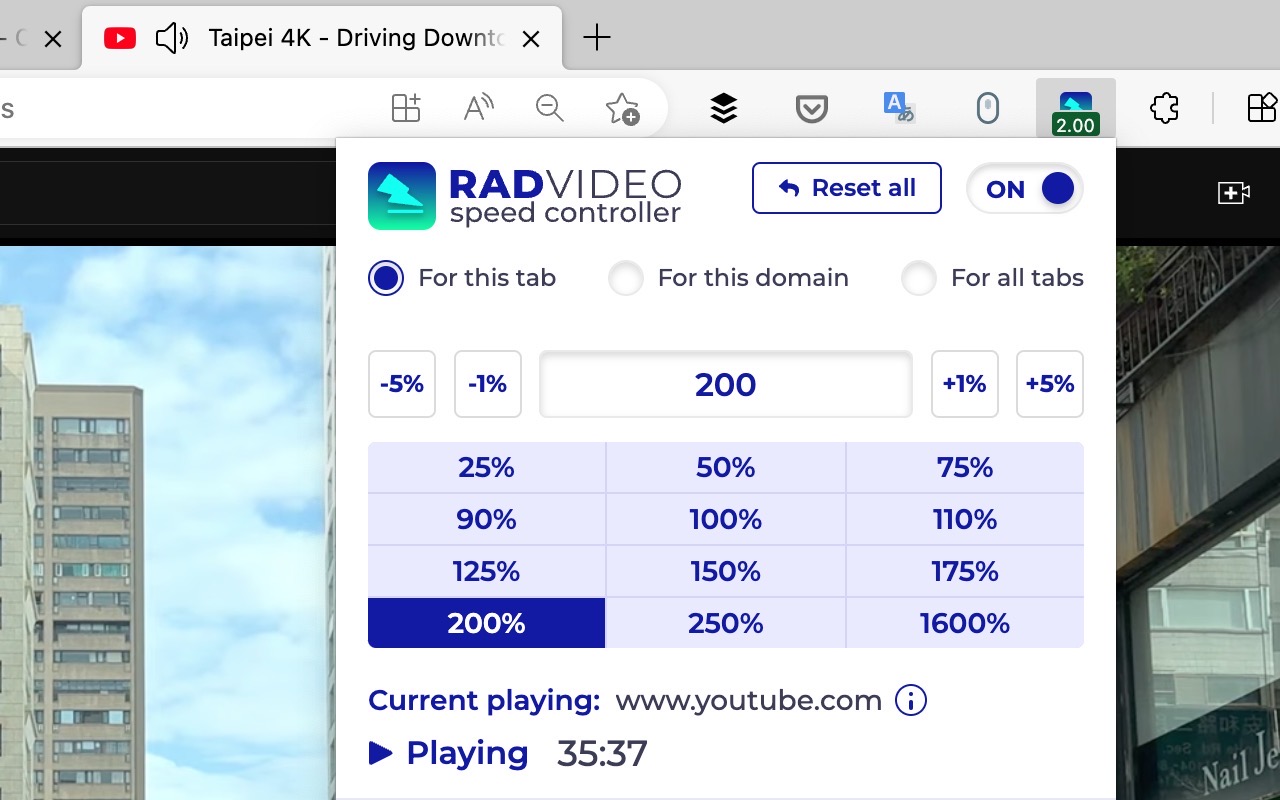Click the info icon next to www.youtube.com
This screenshot has height=800, width=1280.
click(910, 701)
